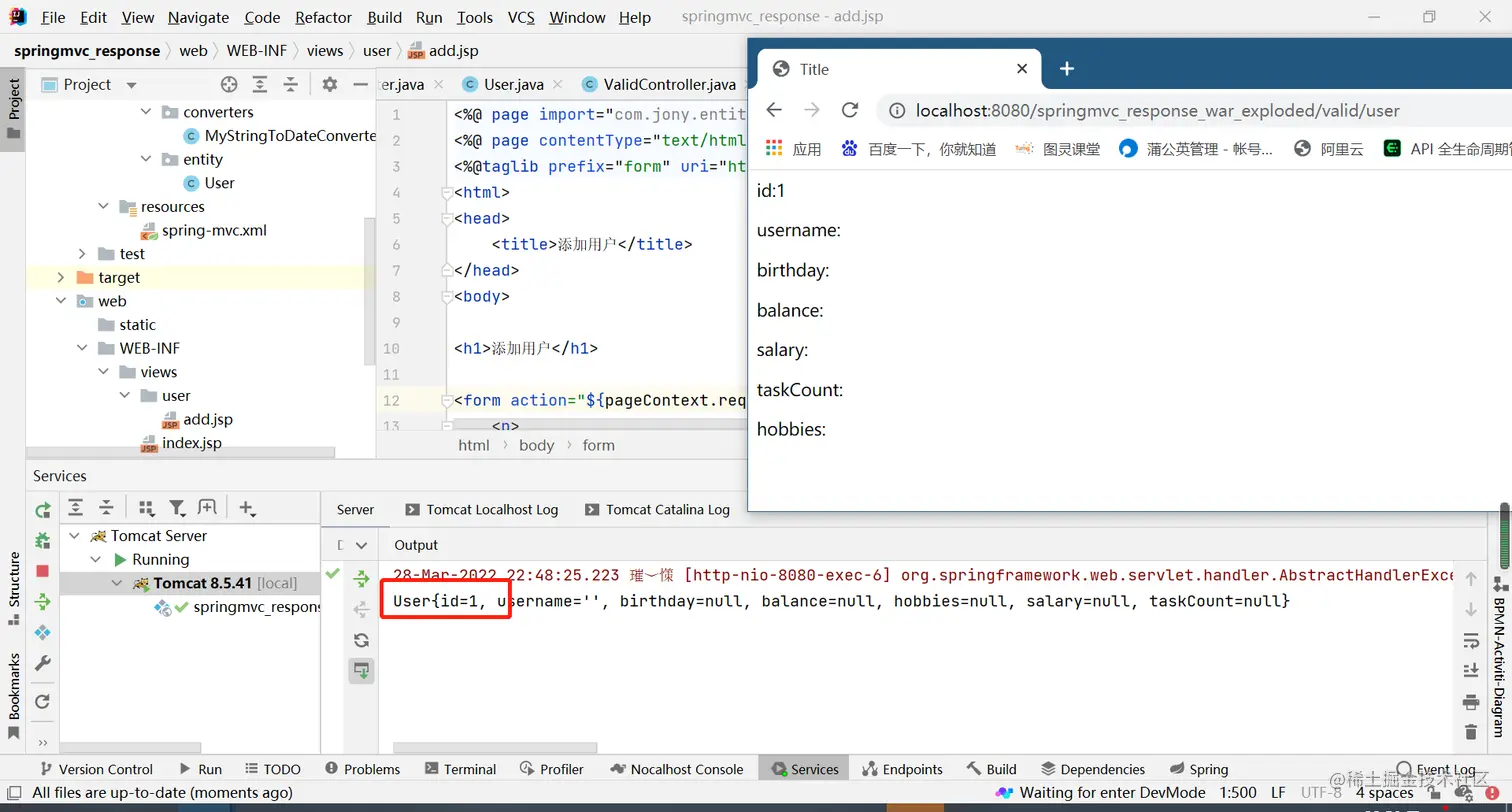The height and width of the screenshot is (812, 1512).
Task: Collapse the Tomcat Server node
Action: pyautogui.click(x=75, y=536)
